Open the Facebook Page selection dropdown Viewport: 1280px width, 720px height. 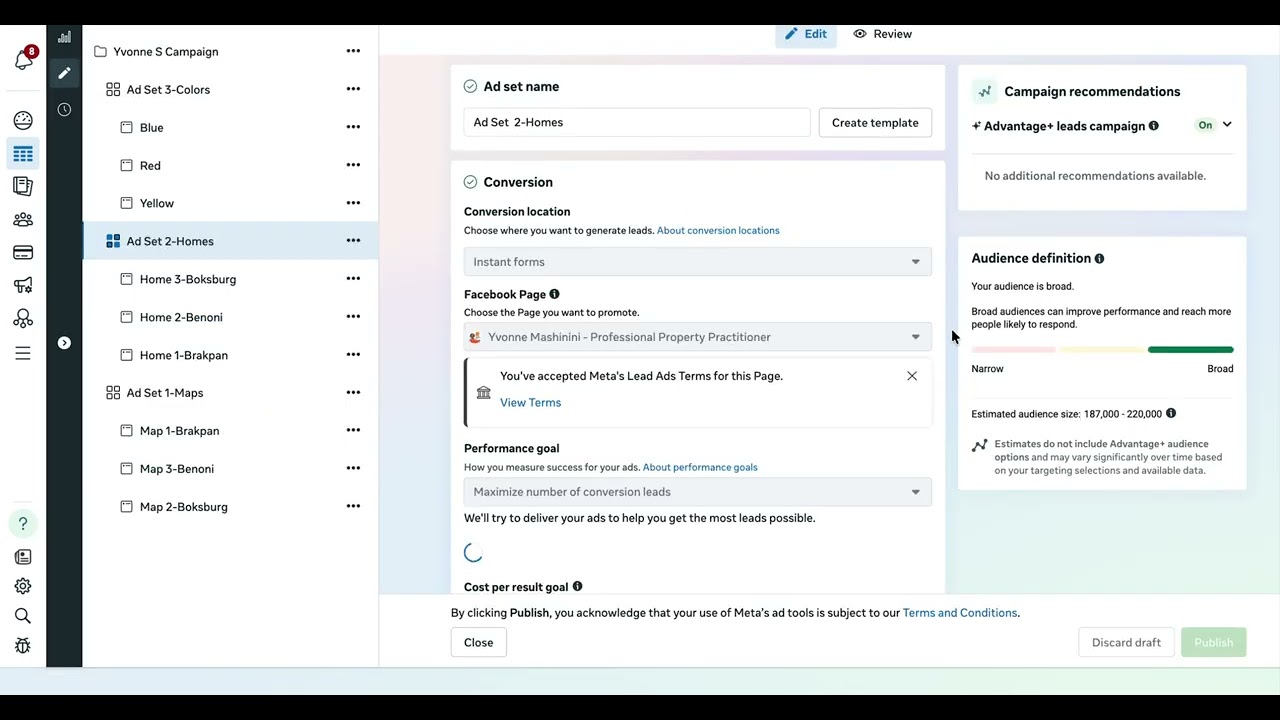click(x=698, y=337)
